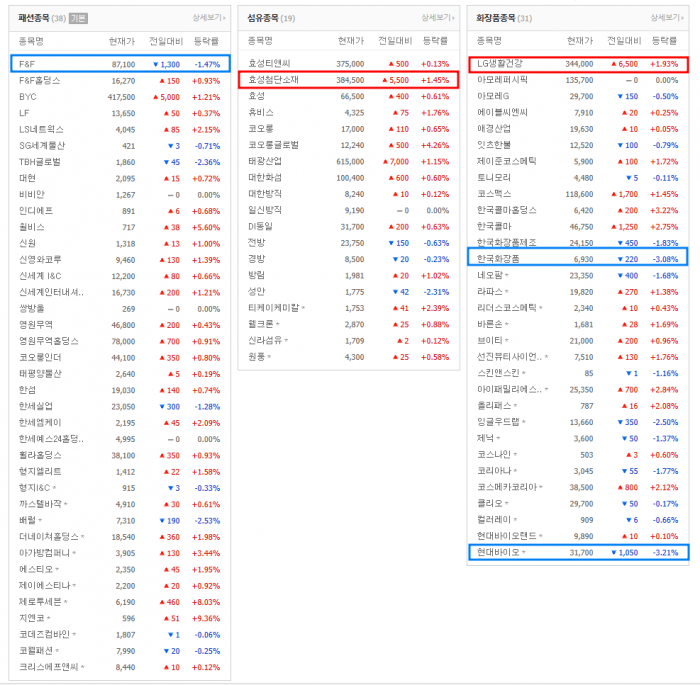Open 한국콜마홀딩스 stock entry
This screenshot has width=700, height=685.
click(x=507, y=210)
